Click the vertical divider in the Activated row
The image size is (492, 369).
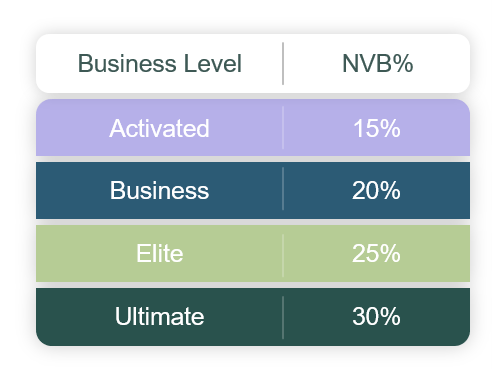tap(283, 128)
